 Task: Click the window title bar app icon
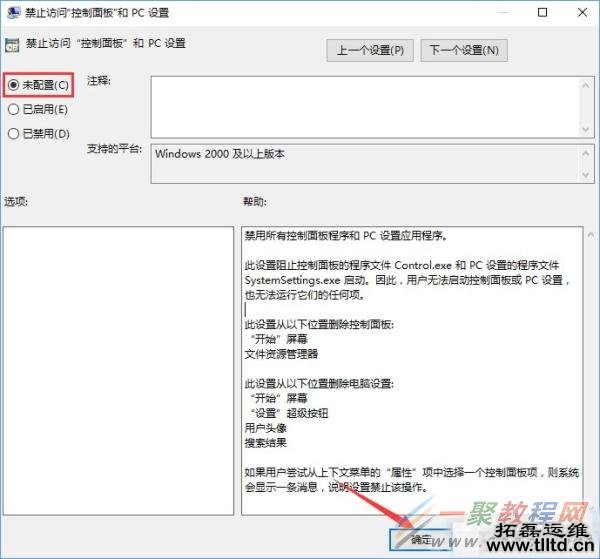point(13,13)
